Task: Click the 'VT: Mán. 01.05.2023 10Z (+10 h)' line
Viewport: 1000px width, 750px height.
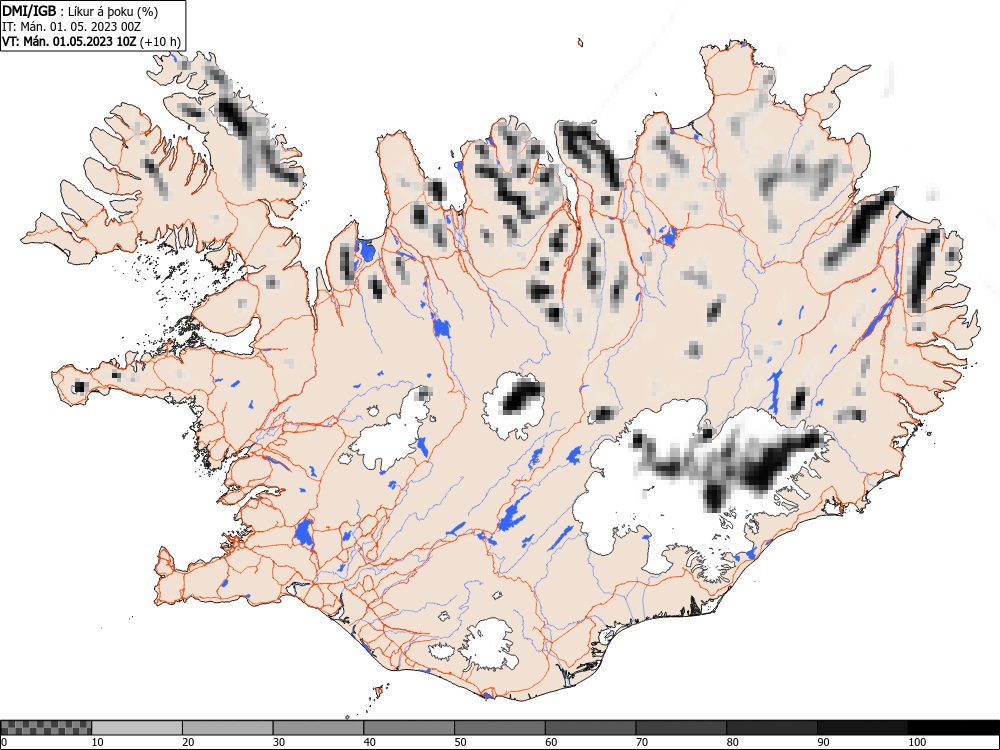Action: click(92, 42)
